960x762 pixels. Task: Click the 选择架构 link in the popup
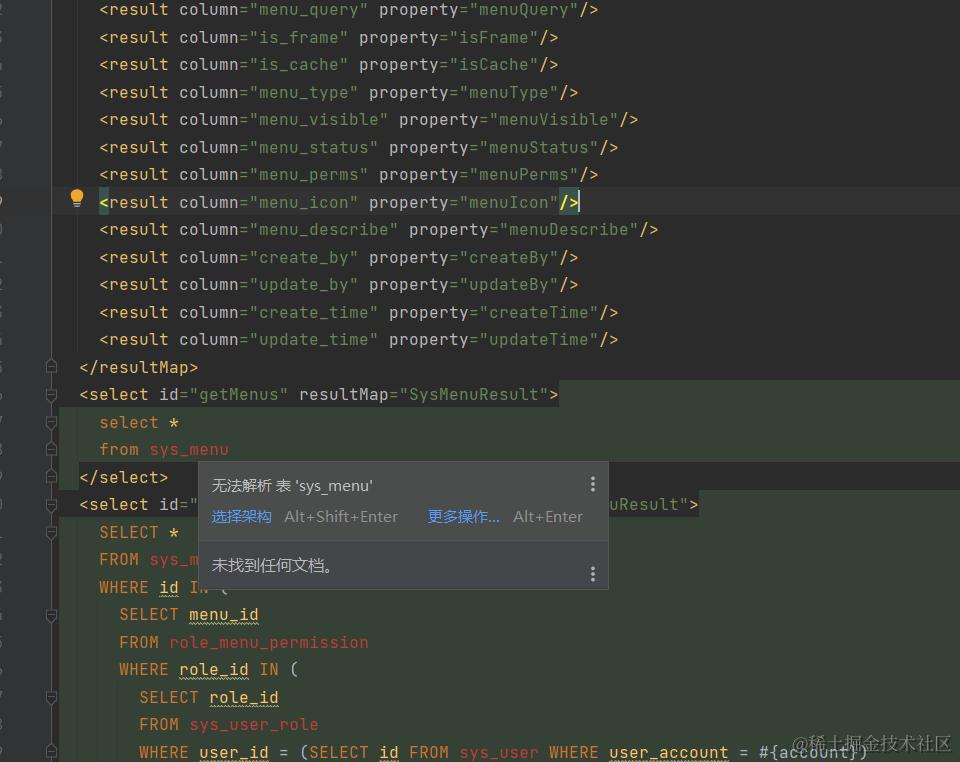(x=241, y=517)
